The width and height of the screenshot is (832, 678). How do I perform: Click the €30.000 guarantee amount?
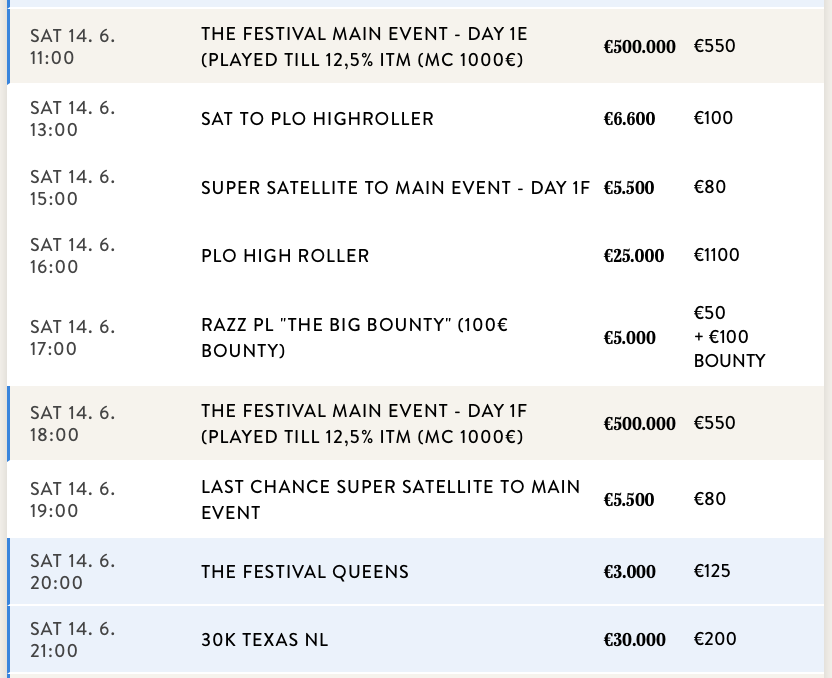tap(634, 640)
